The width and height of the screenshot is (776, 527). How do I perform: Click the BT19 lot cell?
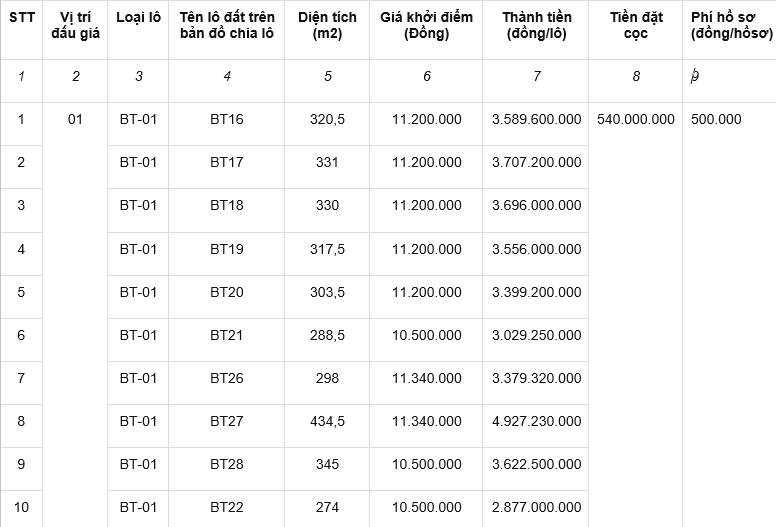coord(227,254)
